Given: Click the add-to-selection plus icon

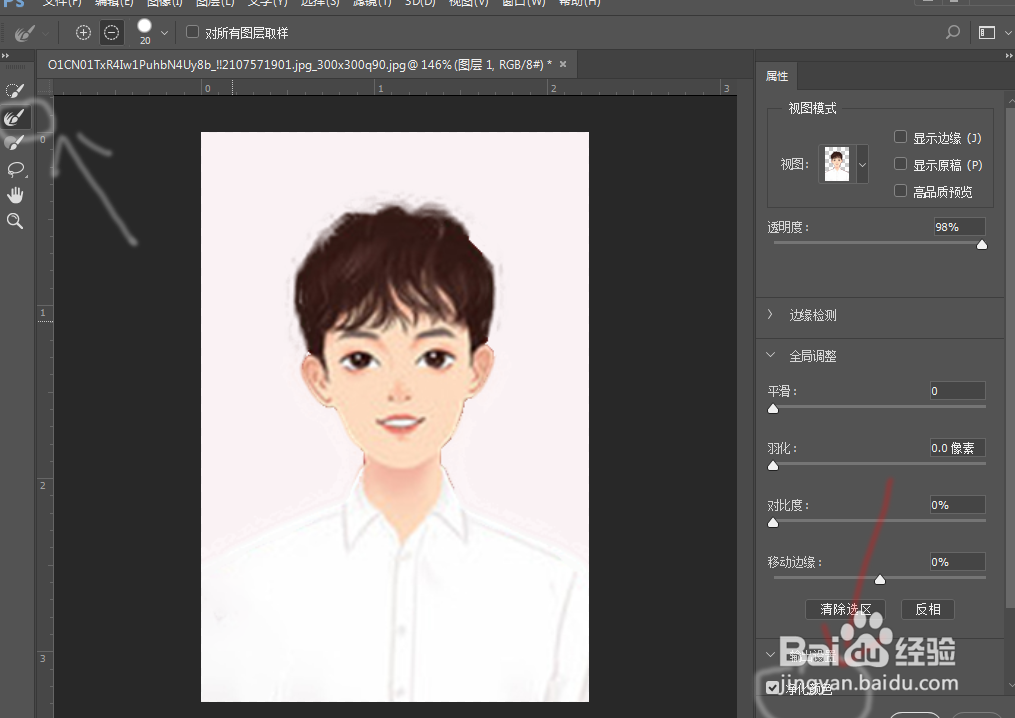Looking at the screenshot, I should pyautogui.click(x=83, y=32).
